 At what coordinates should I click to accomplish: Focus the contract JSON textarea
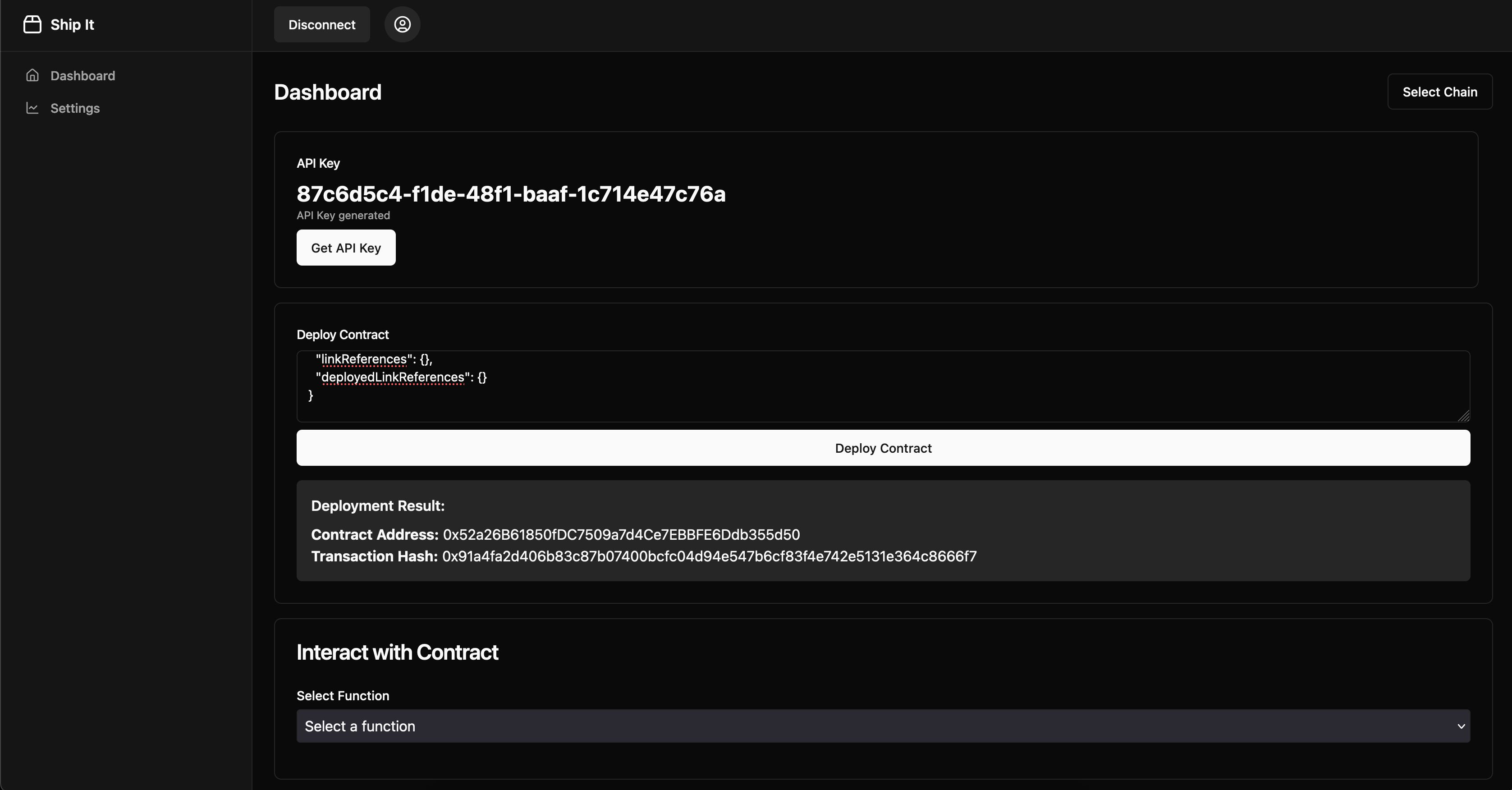[x=883, y=386]
